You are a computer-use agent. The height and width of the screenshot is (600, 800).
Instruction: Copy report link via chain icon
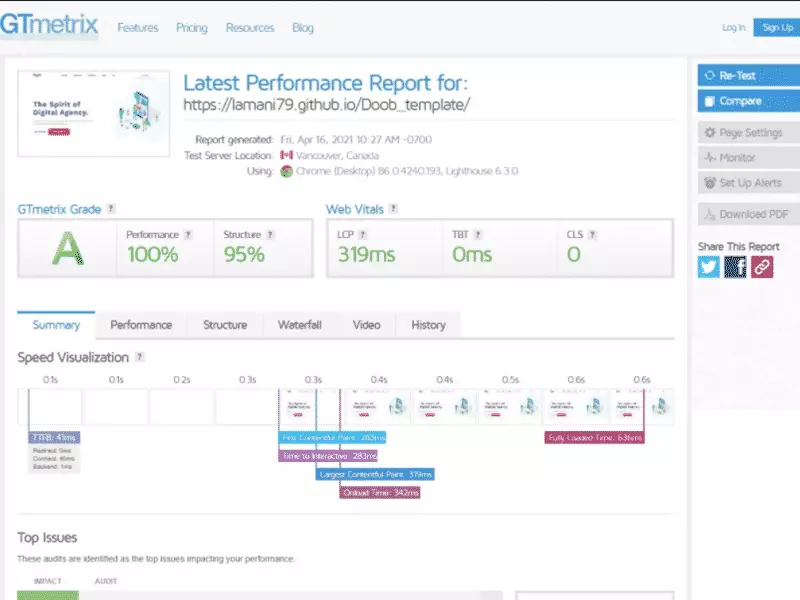[x=762, y=267]
